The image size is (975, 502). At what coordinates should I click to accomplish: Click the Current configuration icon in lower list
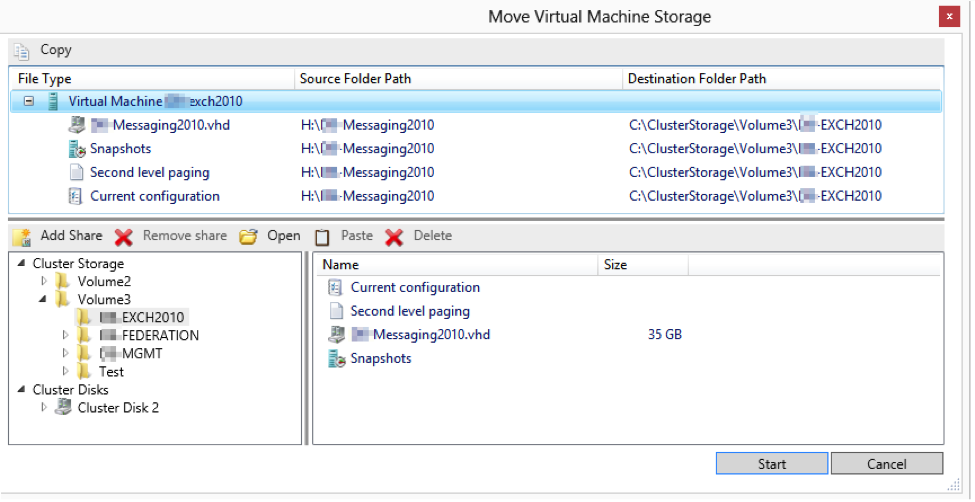pyautogui.click(x=336, y=287)
